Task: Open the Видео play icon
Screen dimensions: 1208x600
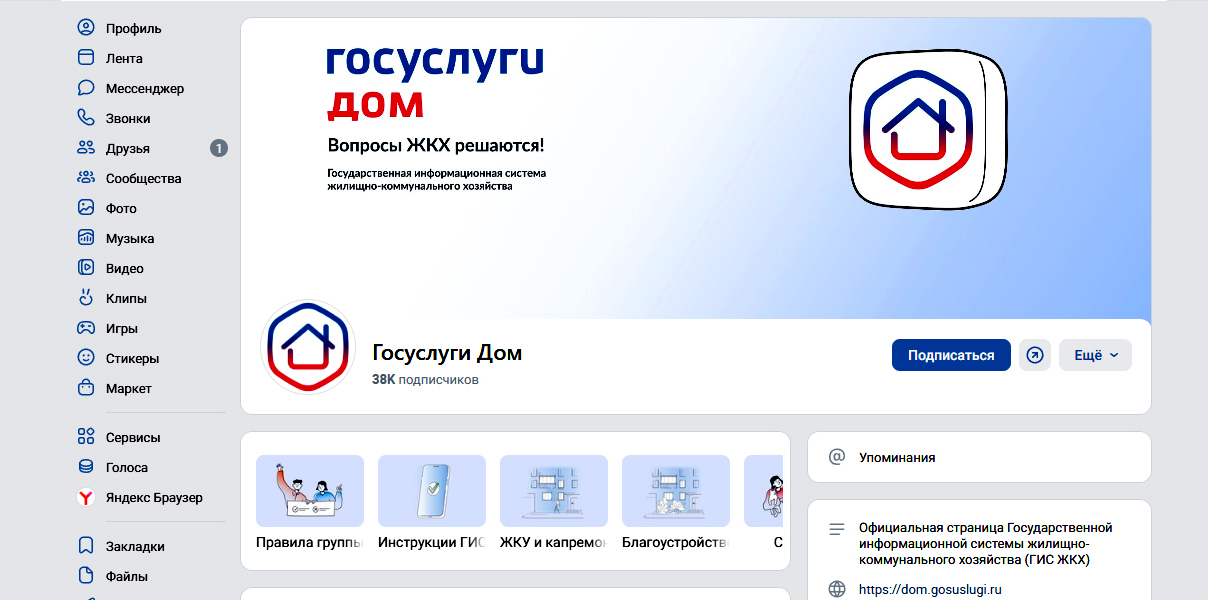Action: point(86,268)
